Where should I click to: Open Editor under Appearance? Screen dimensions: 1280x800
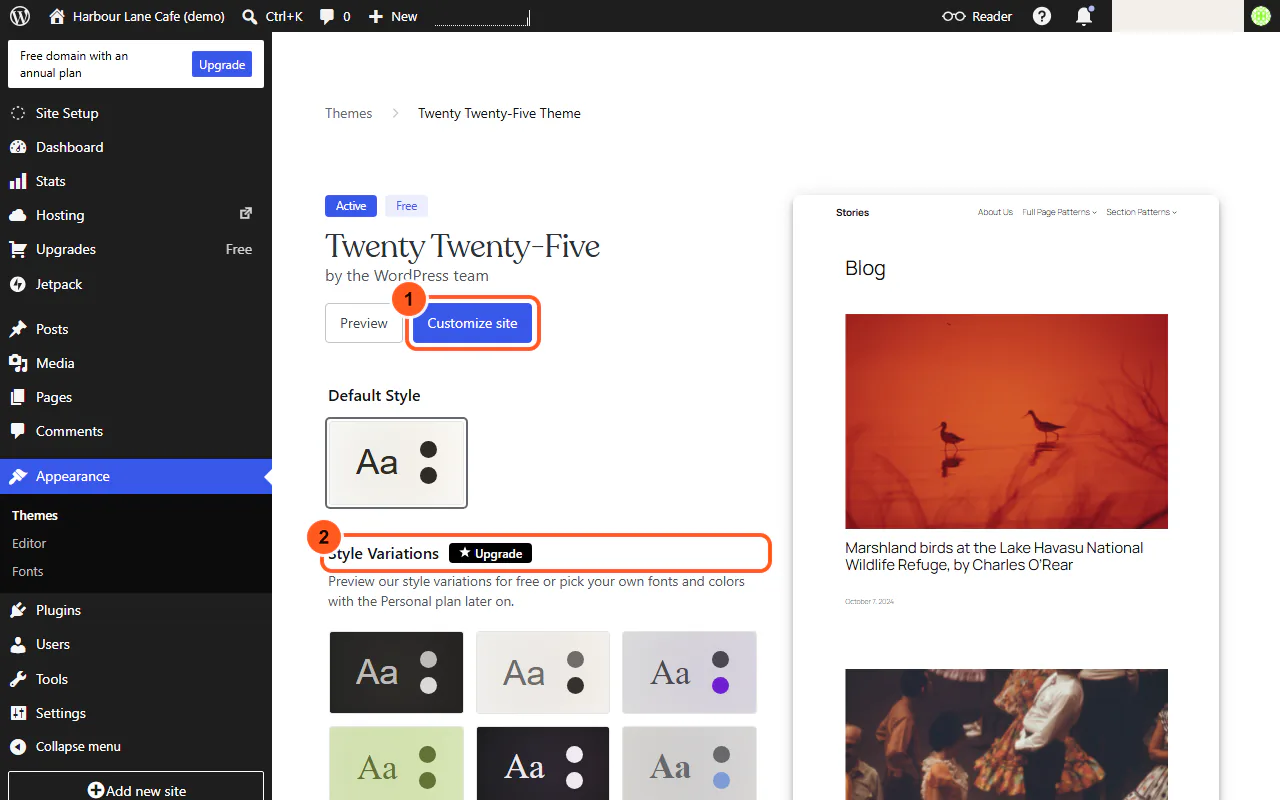[30, 543]
